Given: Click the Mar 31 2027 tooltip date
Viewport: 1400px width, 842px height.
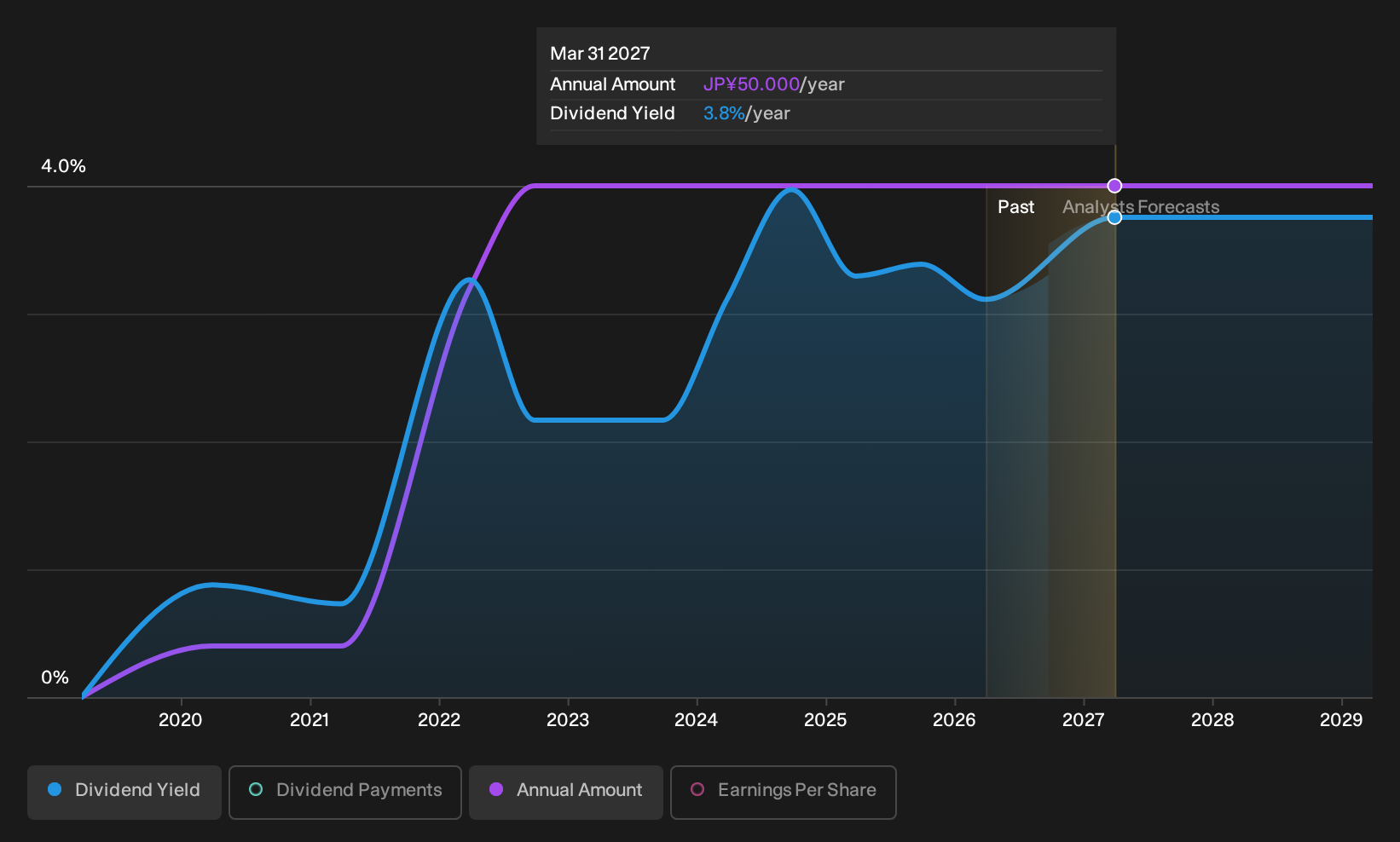Looking at the screenshot, I should [x=600, y=54].
